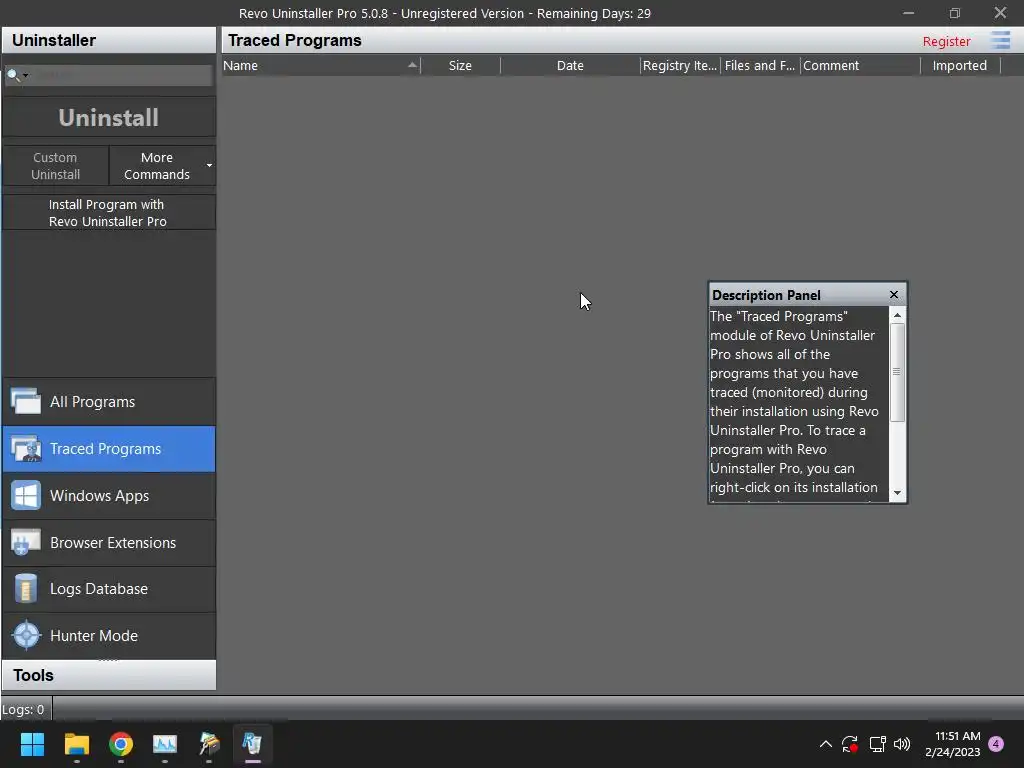
Task: Select the Hunter Mode label
Action: pyautogui.click(x=93, y=636)
